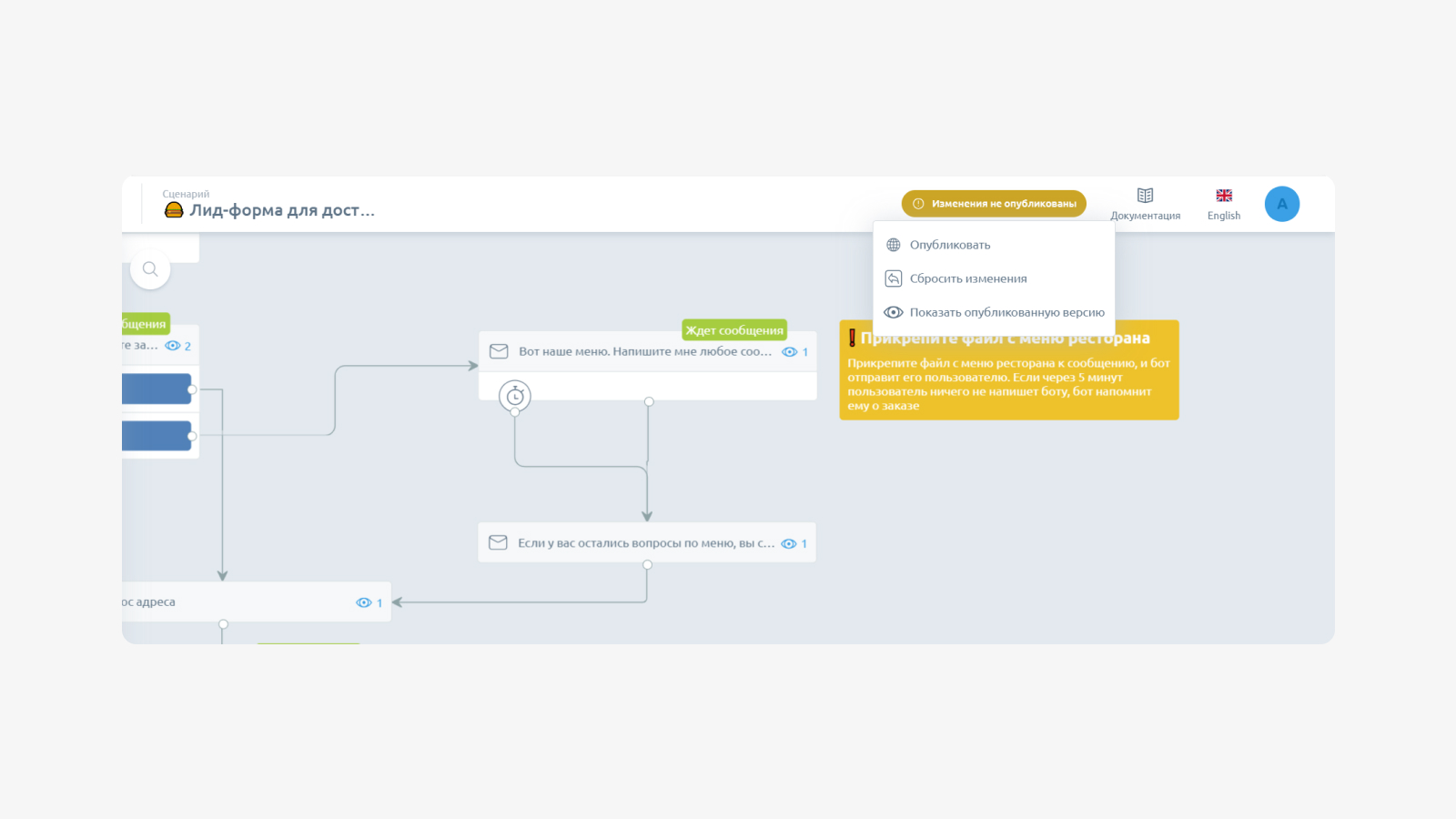Open the English language selector
The image size is (1456, 819).
(x=1224, y=205)
